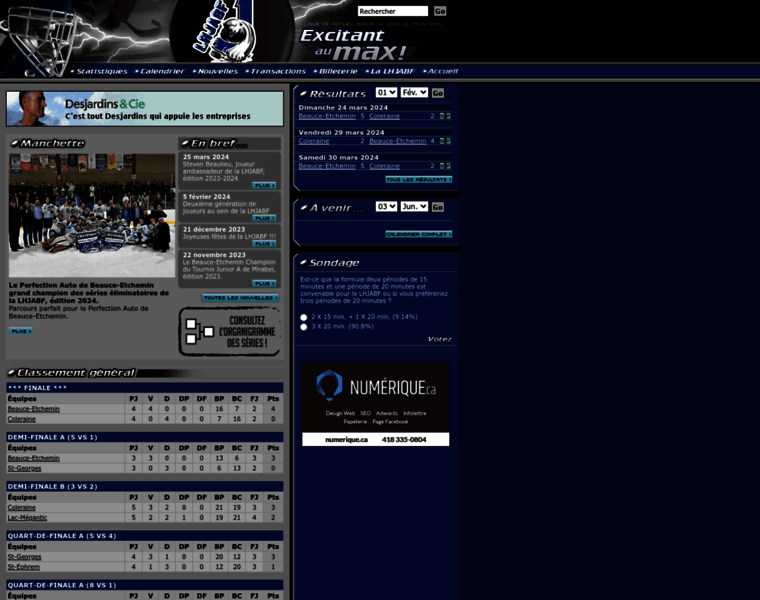Click Calendrier complet button
The width and height of the screenshot is (760, 600).
(419, 234)
